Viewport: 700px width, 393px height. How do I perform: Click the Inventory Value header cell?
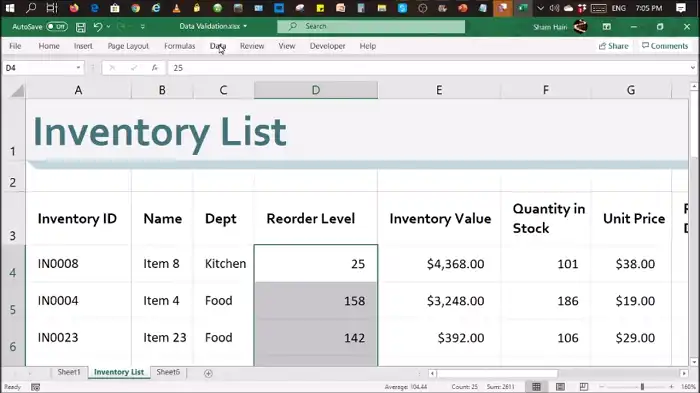pos(439,218)
